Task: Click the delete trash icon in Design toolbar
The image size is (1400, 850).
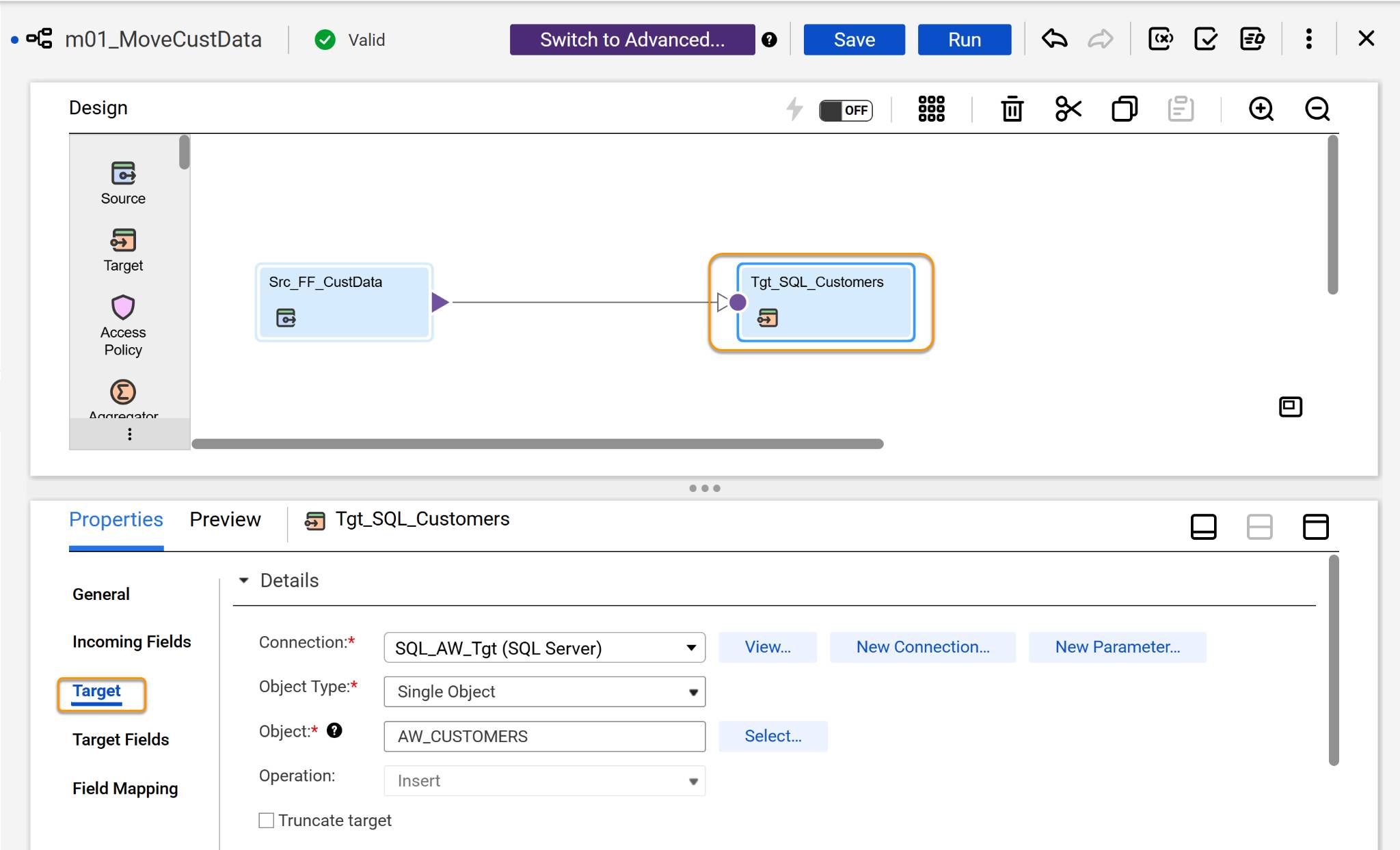Action: tap(1012, 109)
